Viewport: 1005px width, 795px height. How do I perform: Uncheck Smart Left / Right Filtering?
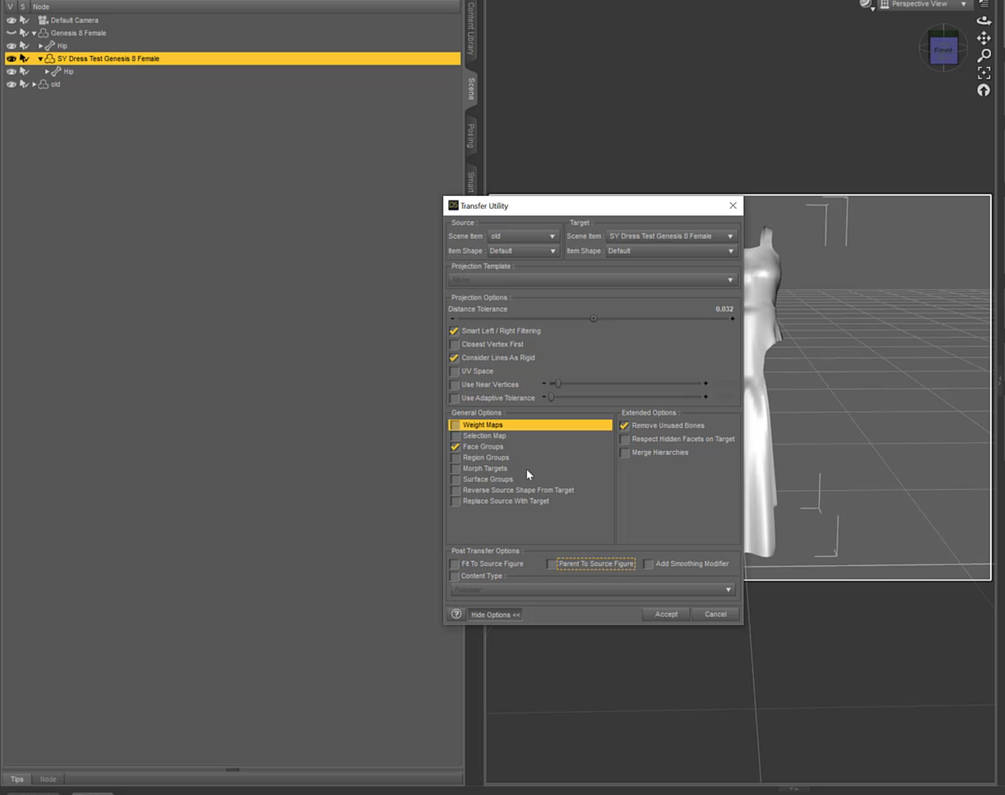pos(454,331)
